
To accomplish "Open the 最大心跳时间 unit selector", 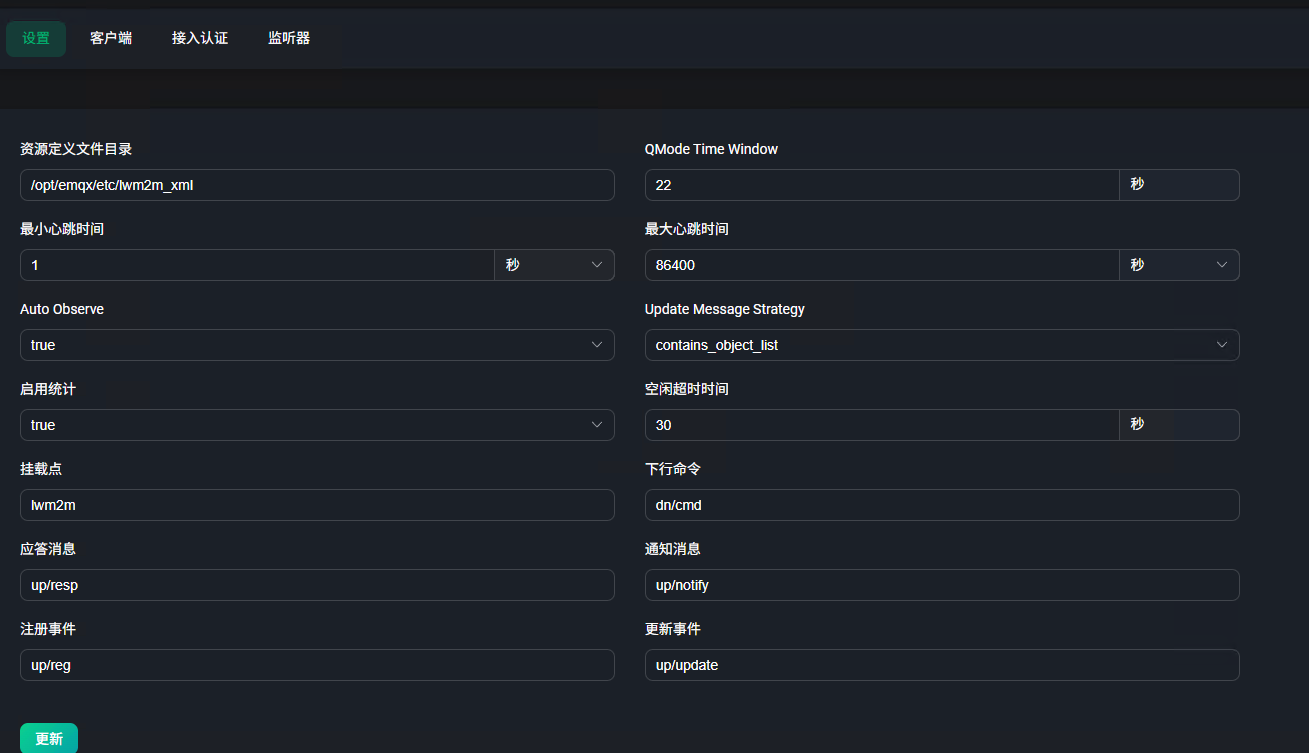I will click(x=1178, y=265).
